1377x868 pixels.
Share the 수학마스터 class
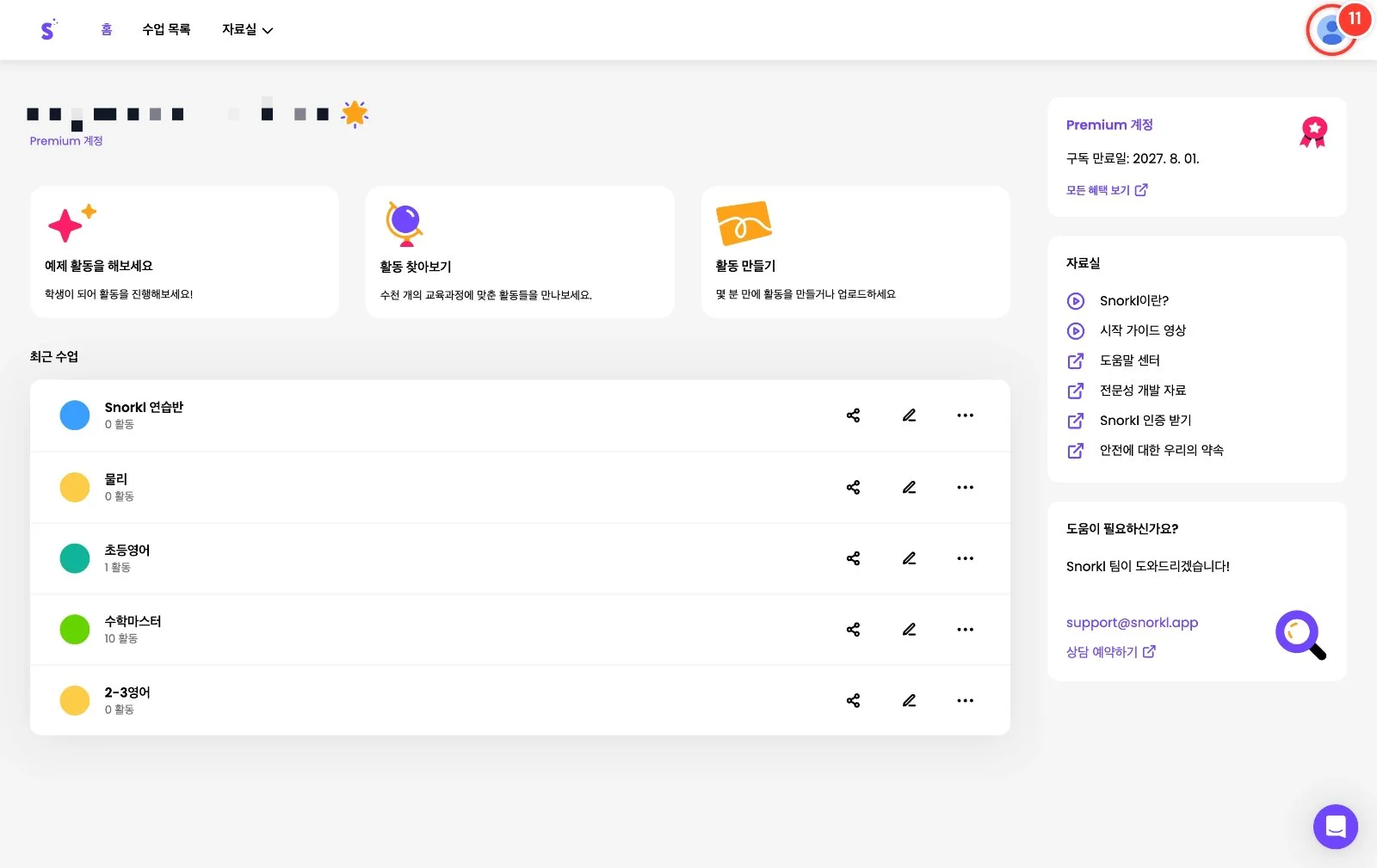pos(853,630)
